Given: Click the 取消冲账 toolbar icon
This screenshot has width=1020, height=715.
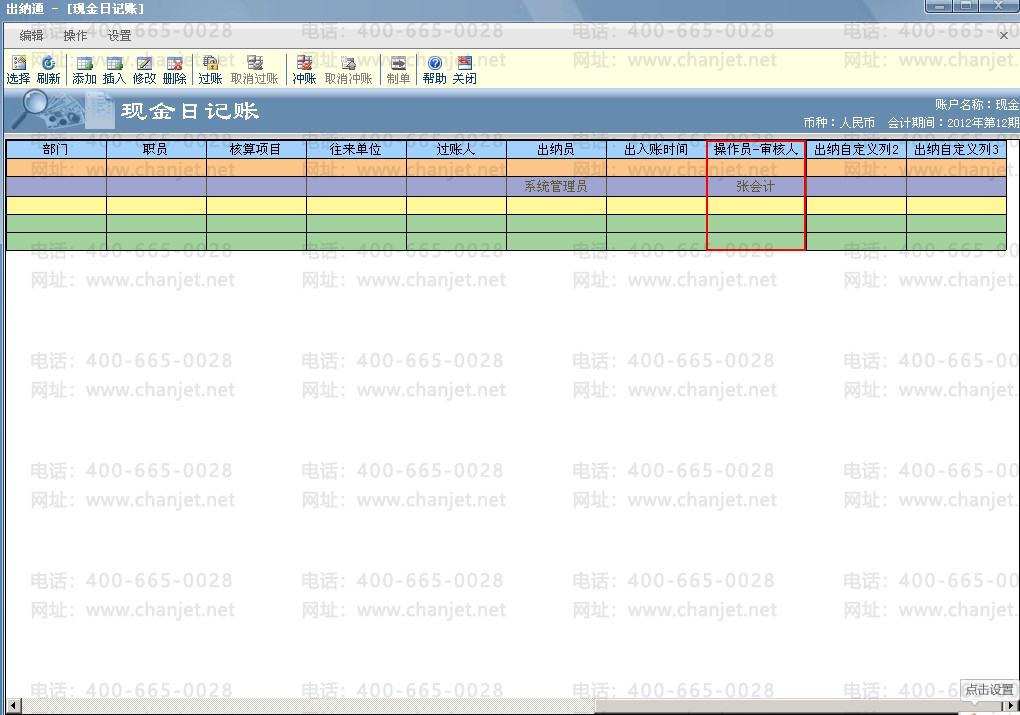Looking at the screenshot, I should pyautogui.click(x=348, y=70).
